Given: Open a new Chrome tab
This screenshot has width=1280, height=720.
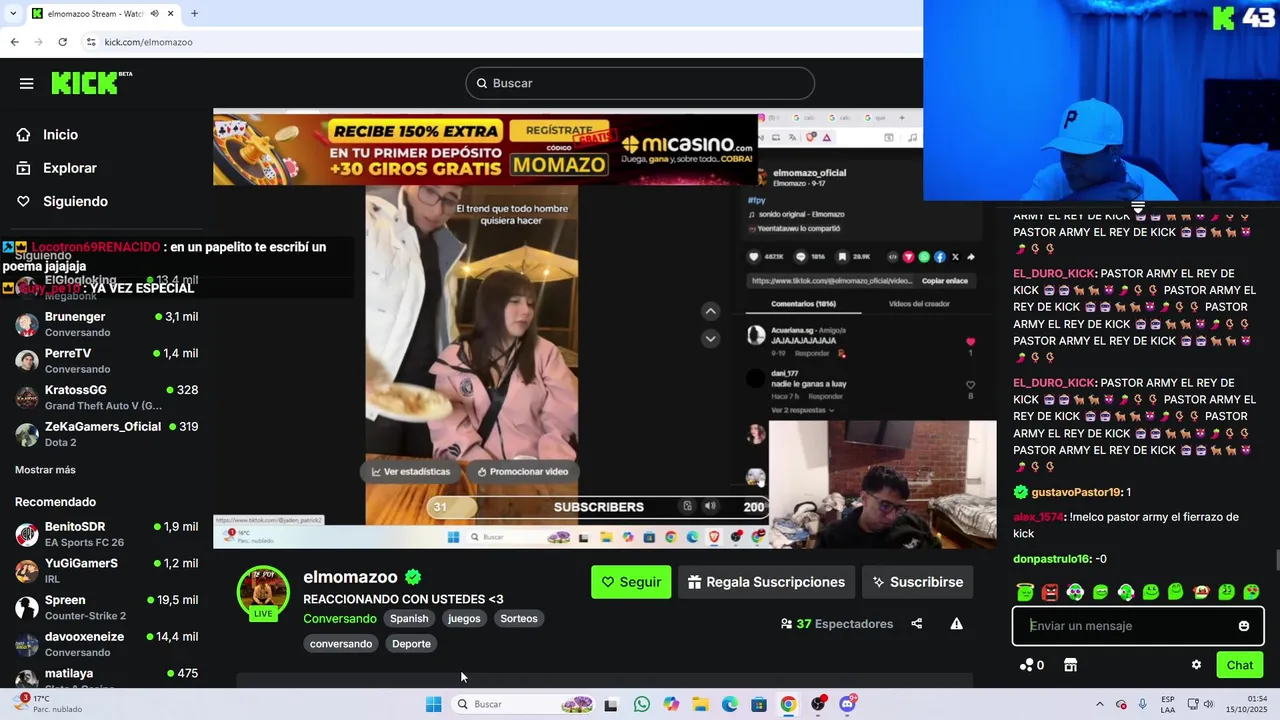Looking at the screenshot, I should (194, 13).
